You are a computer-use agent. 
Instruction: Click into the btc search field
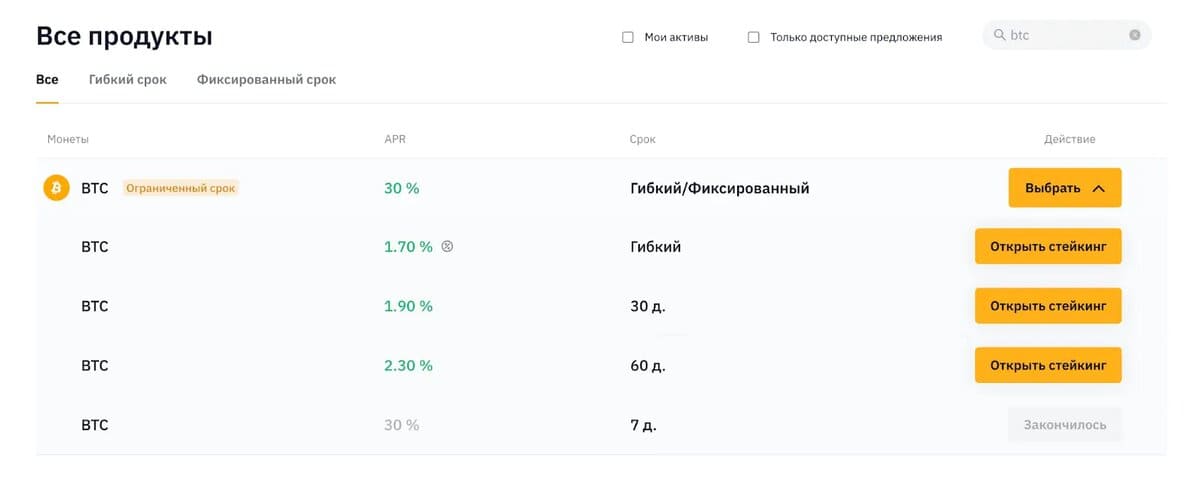click(x=1065, y=35)
